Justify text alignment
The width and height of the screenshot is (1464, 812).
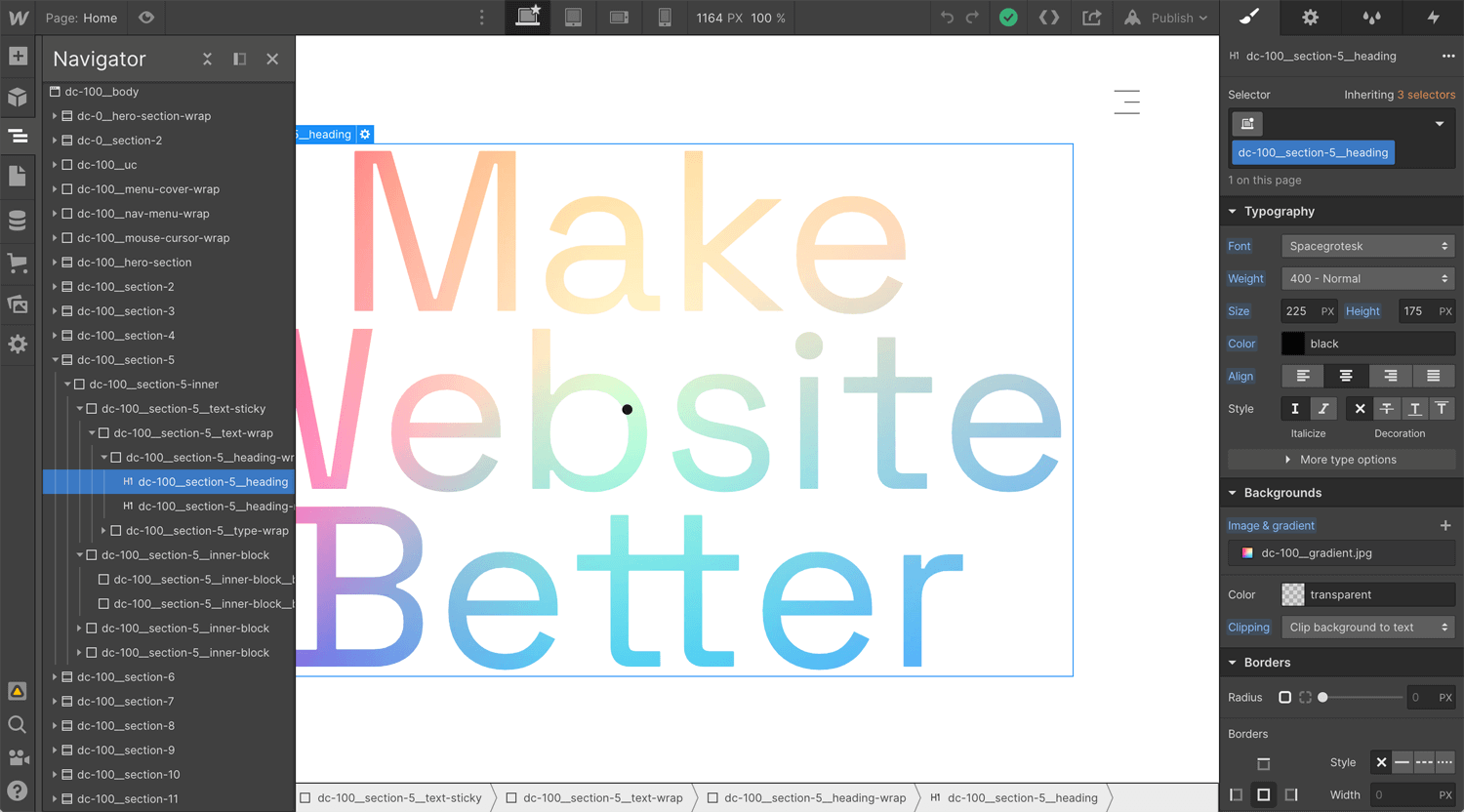coord(1433,376)
